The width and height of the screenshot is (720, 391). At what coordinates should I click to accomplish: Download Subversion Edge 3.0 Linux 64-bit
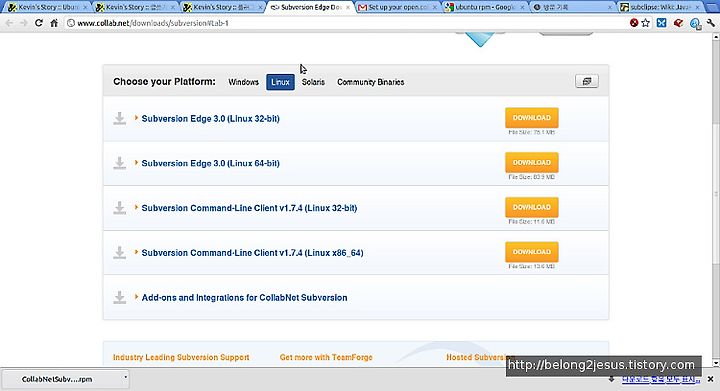pyautogui.click(x=532, y=162)
